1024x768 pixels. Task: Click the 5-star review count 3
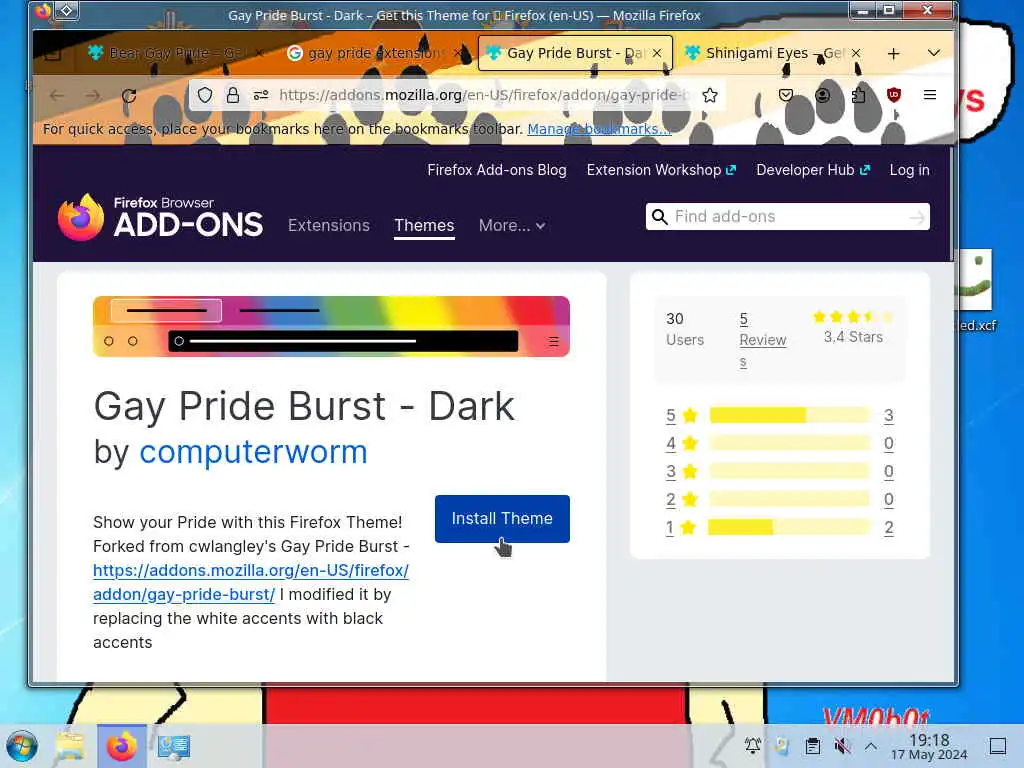(889, 415)
